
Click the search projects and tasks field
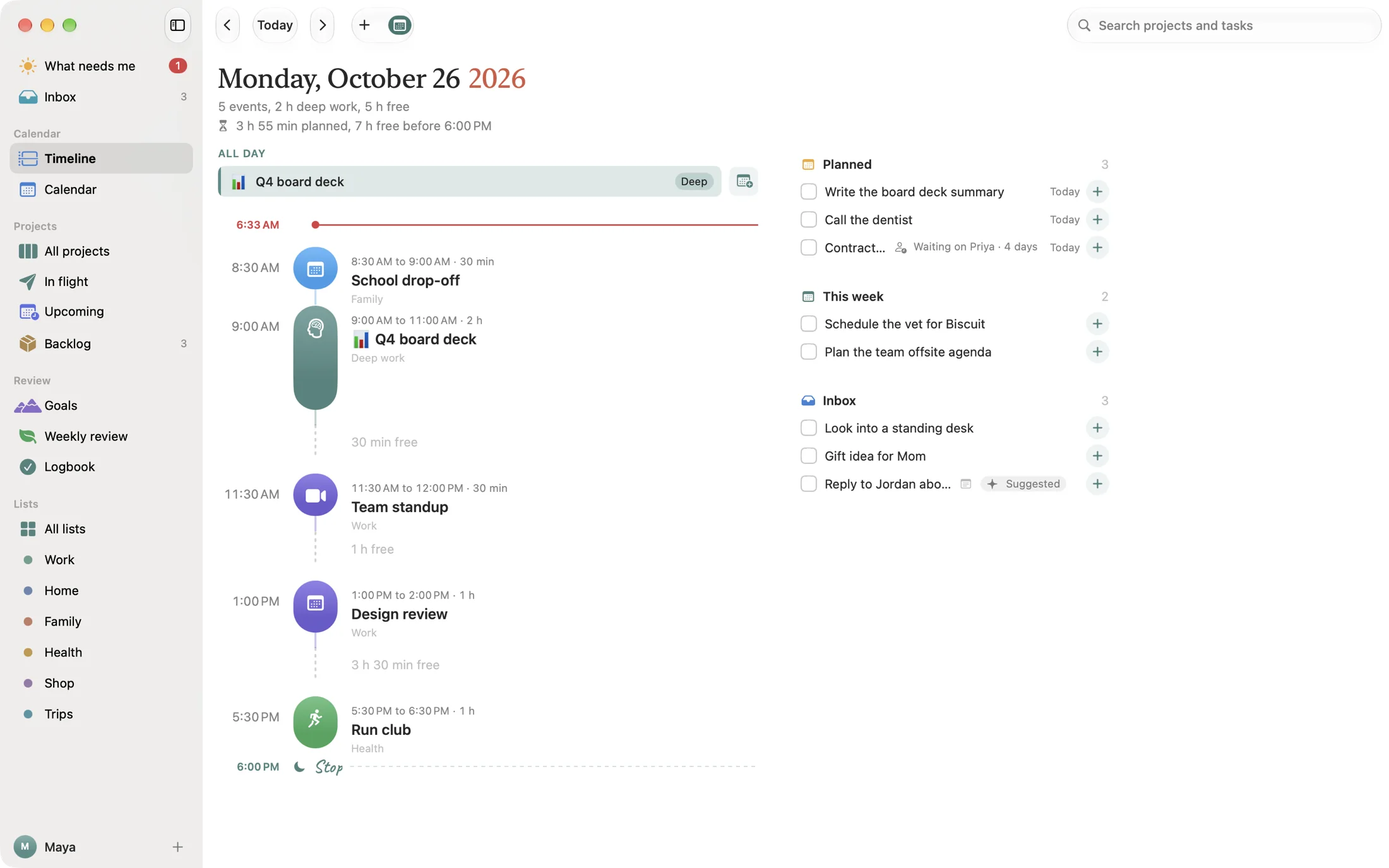tap(1224, 25)
